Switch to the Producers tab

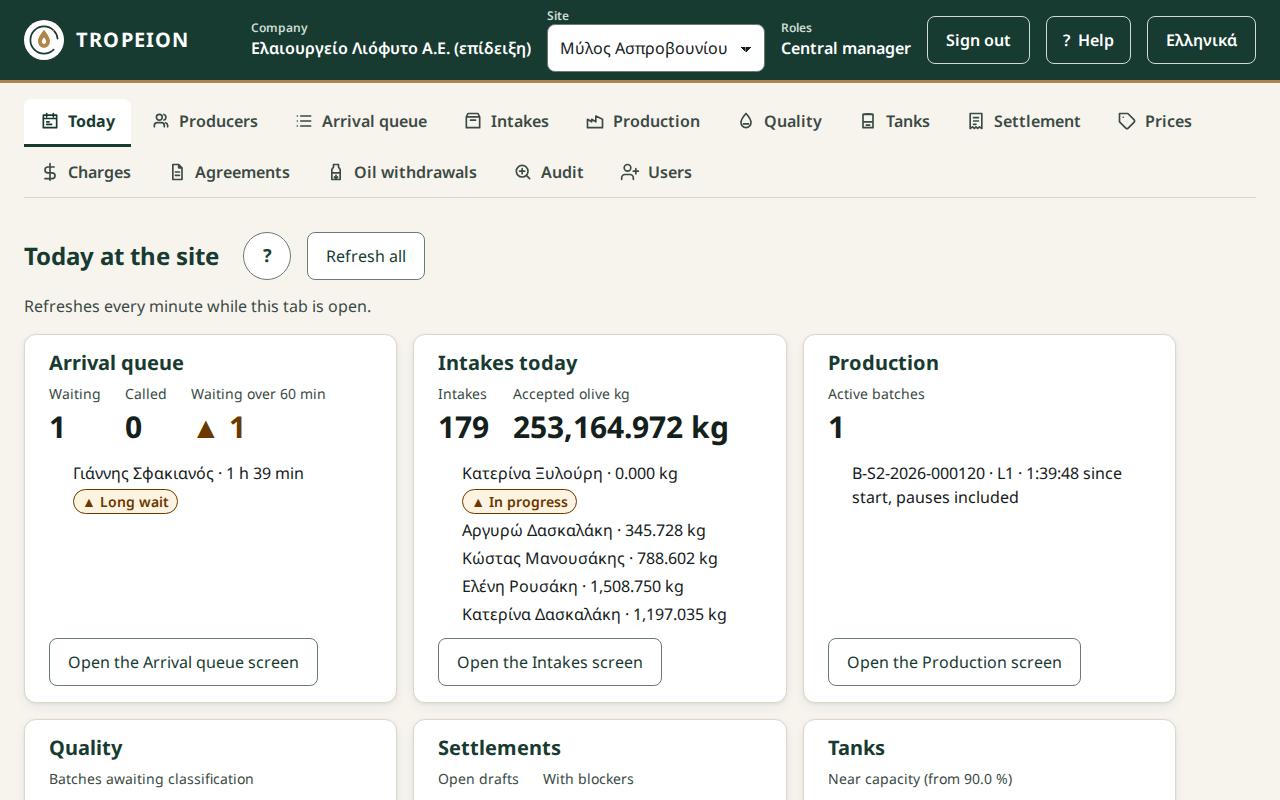click(x=205, y=122)
